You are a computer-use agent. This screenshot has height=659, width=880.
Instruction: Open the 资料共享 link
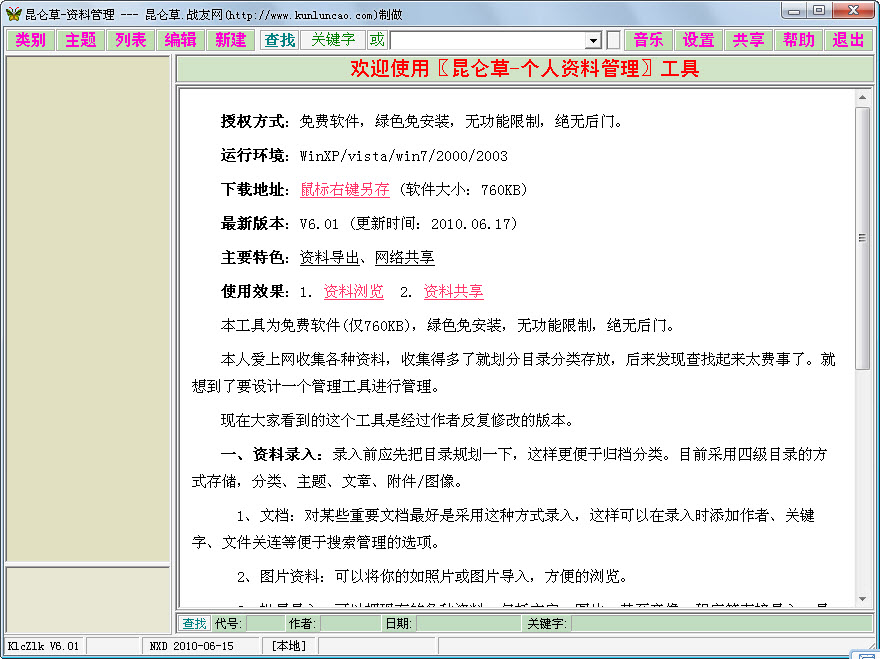[454, 292]
